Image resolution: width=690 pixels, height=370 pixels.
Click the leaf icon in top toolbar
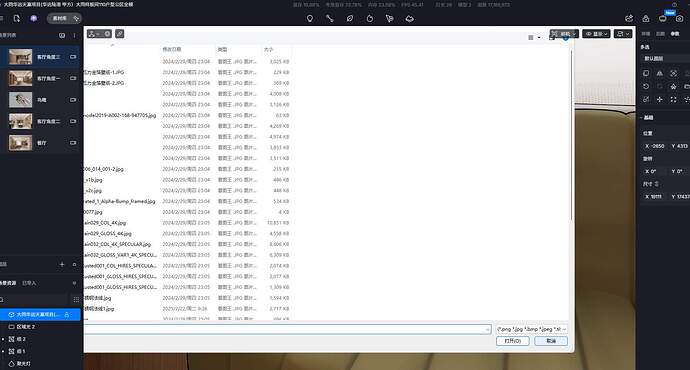(349, 18)
